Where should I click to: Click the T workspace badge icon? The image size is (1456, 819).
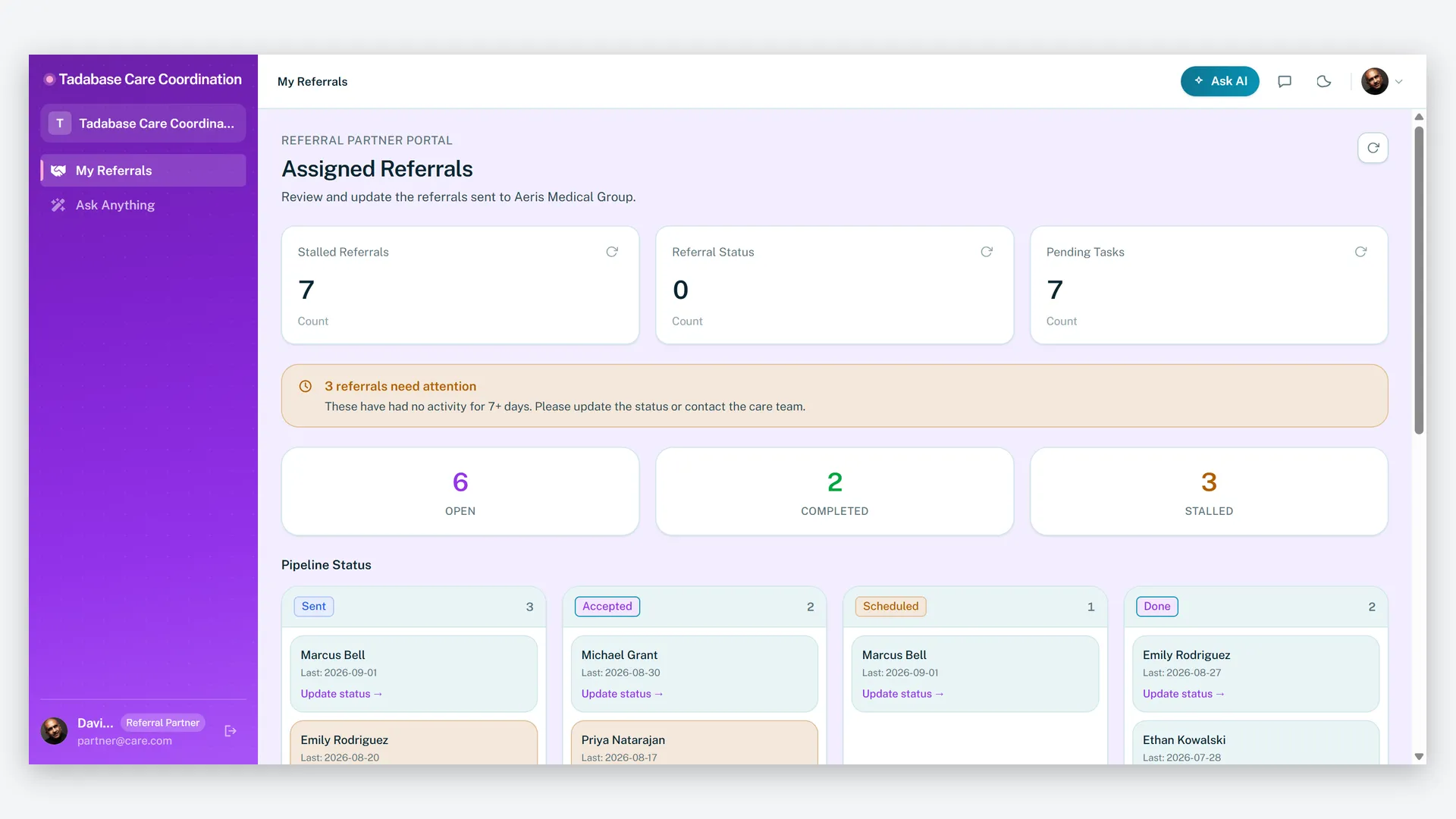pyautogui.click(x=60, y=124)
